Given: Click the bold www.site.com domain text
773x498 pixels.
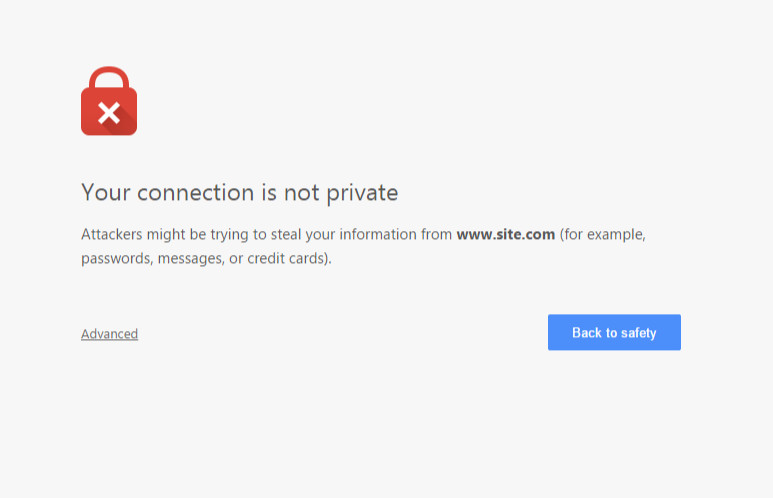Looking at the screenshot, I should pos(505,235).
